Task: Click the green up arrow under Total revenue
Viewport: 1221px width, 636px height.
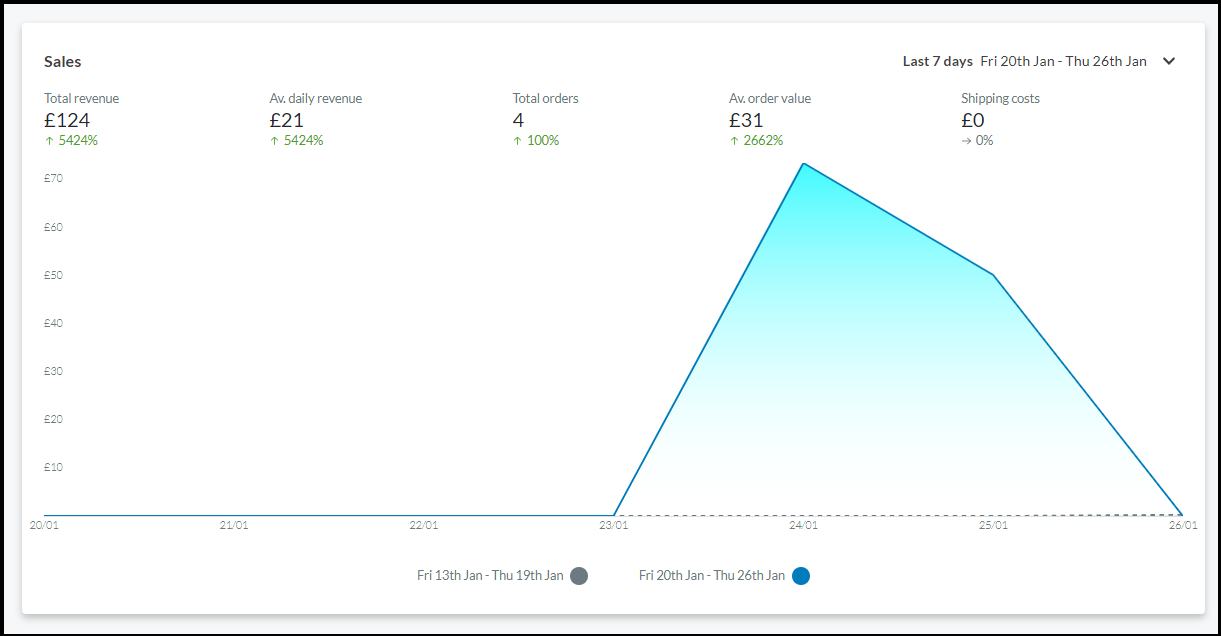Action: click(49, 141)
